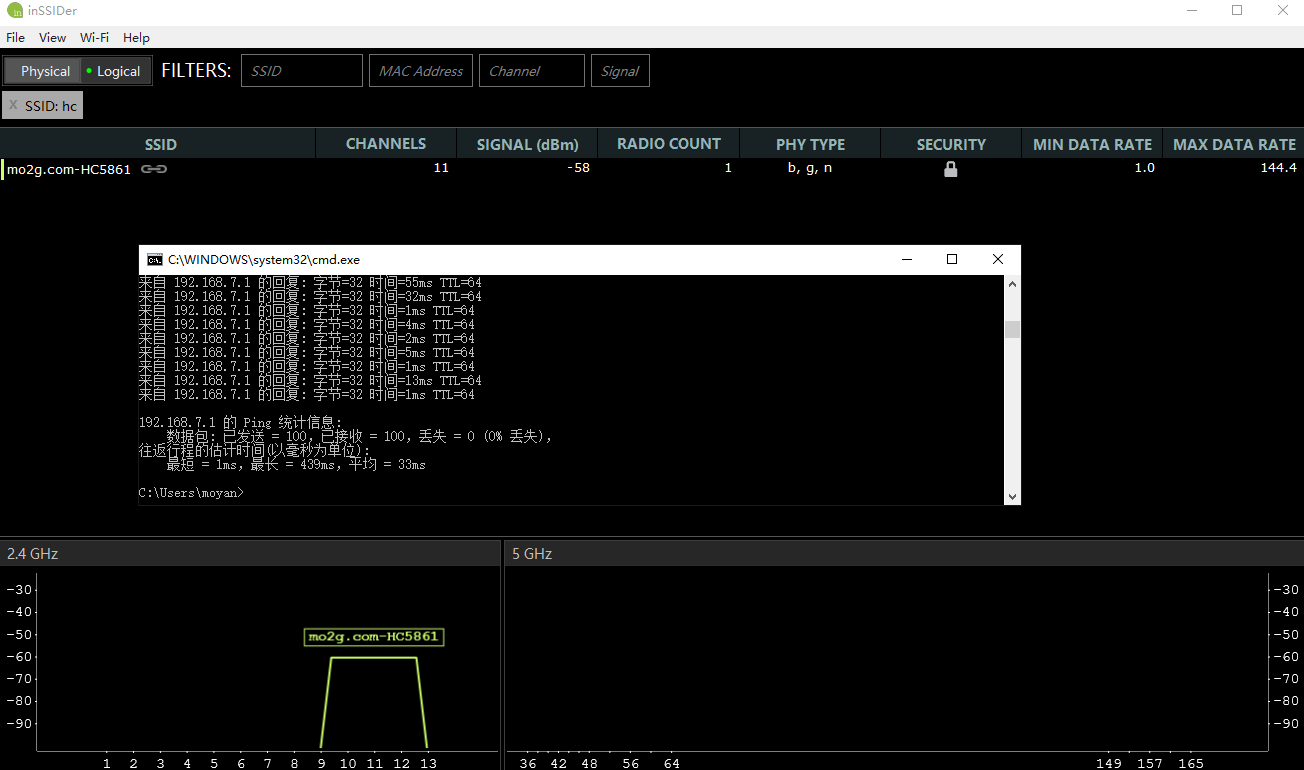Viewport: 1304px width, 770px height.
Task: Sort by SECURITY column header
Action: (951, 144)
